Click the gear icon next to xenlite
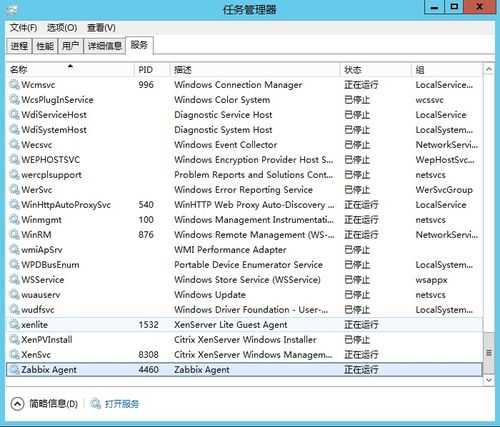 [x=14, y=324]
